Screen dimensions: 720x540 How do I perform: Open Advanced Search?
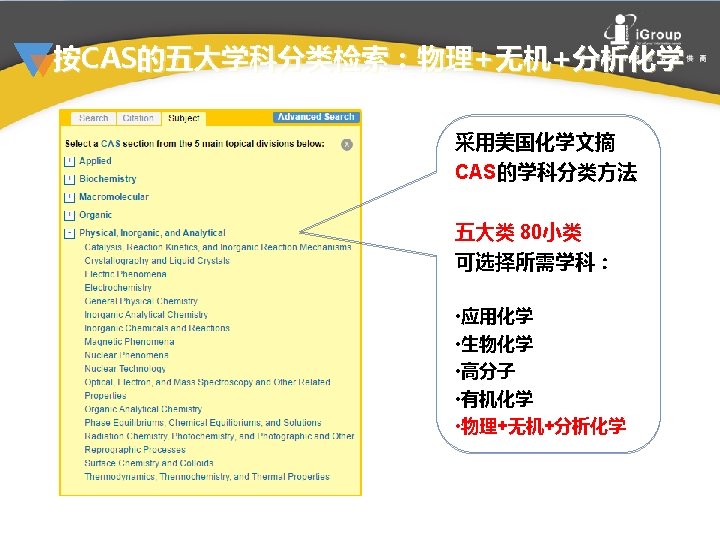pyautogui.click(x=316, y=117)
